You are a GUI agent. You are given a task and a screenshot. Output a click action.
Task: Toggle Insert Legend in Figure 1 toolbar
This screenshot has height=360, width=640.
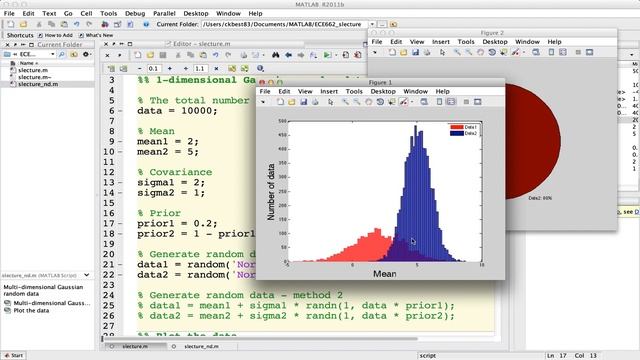tap(451, 102)
